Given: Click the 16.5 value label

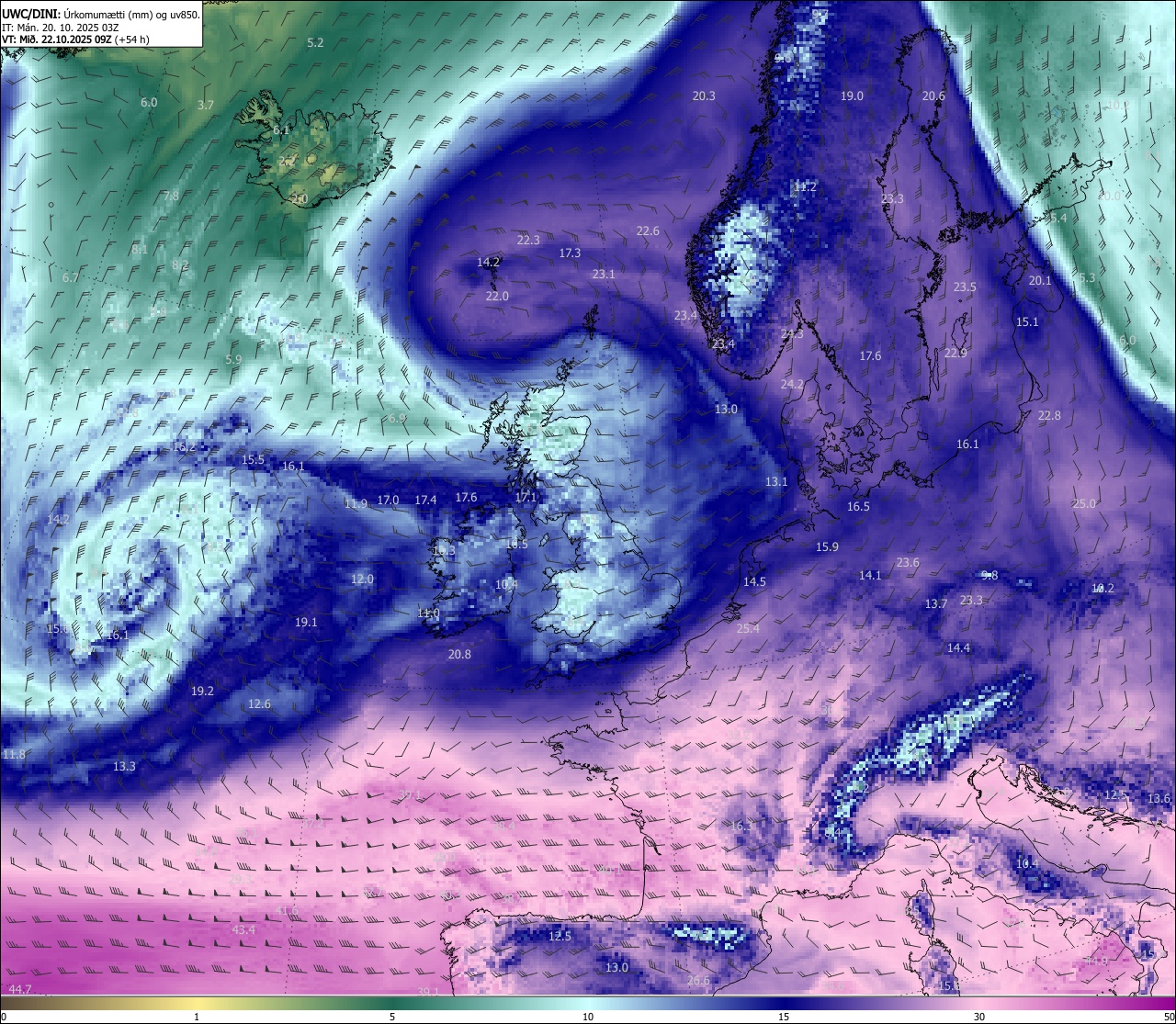Looking at the screenshot, I should [858, 507].
